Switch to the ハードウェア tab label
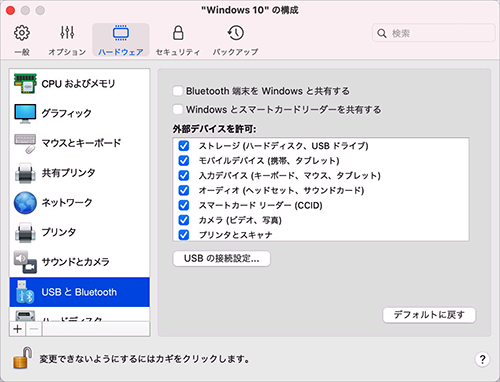The width and height of the screenshot is (500, 382). 121,52
